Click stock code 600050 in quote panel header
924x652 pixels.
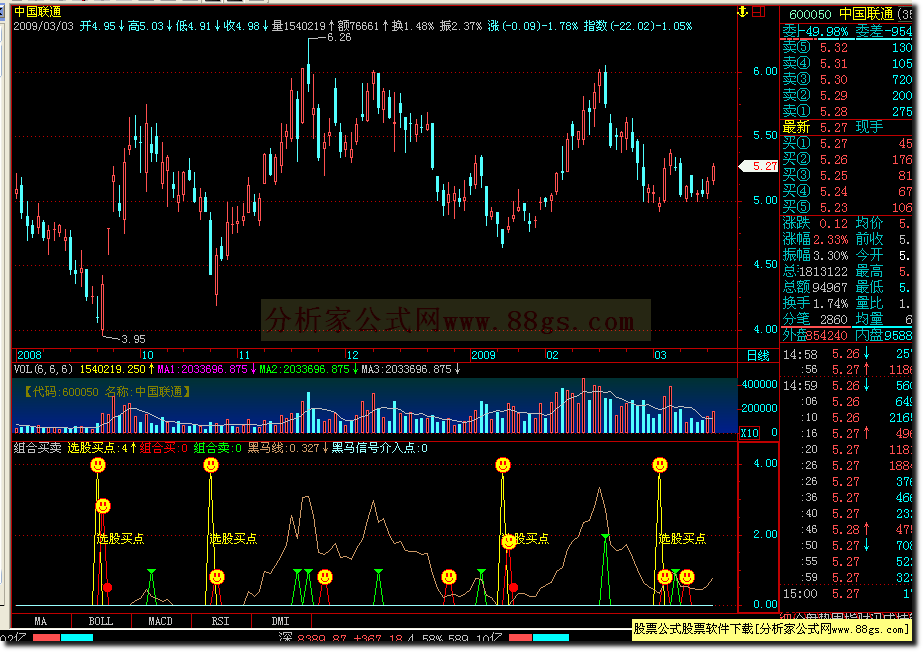pos(810,14)
